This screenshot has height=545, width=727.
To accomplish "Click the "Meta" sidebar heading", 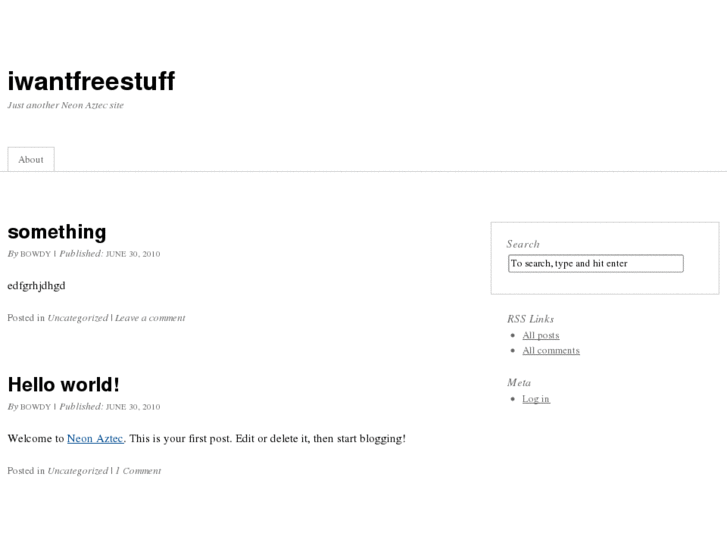I will point(519,383).
